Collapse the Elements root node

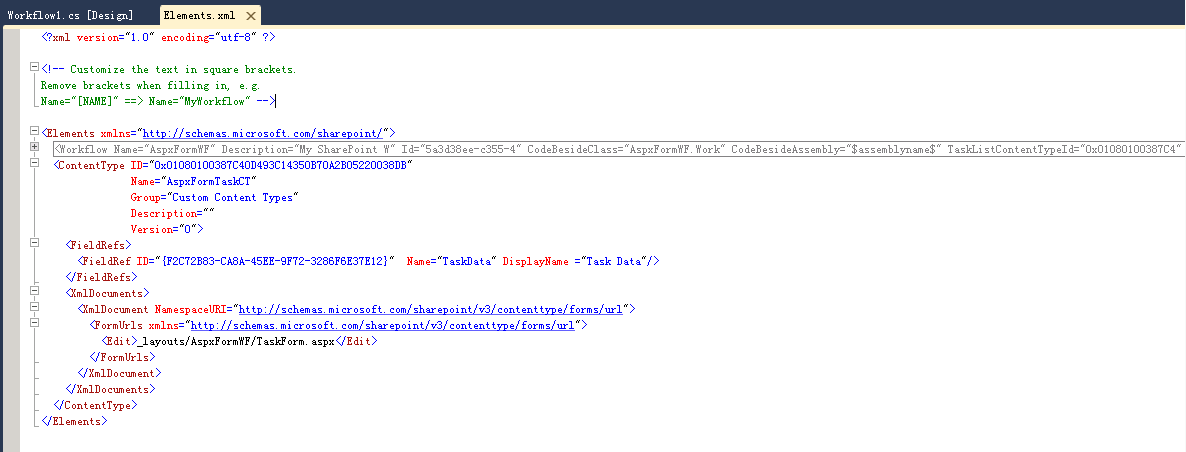coord(33,131)
